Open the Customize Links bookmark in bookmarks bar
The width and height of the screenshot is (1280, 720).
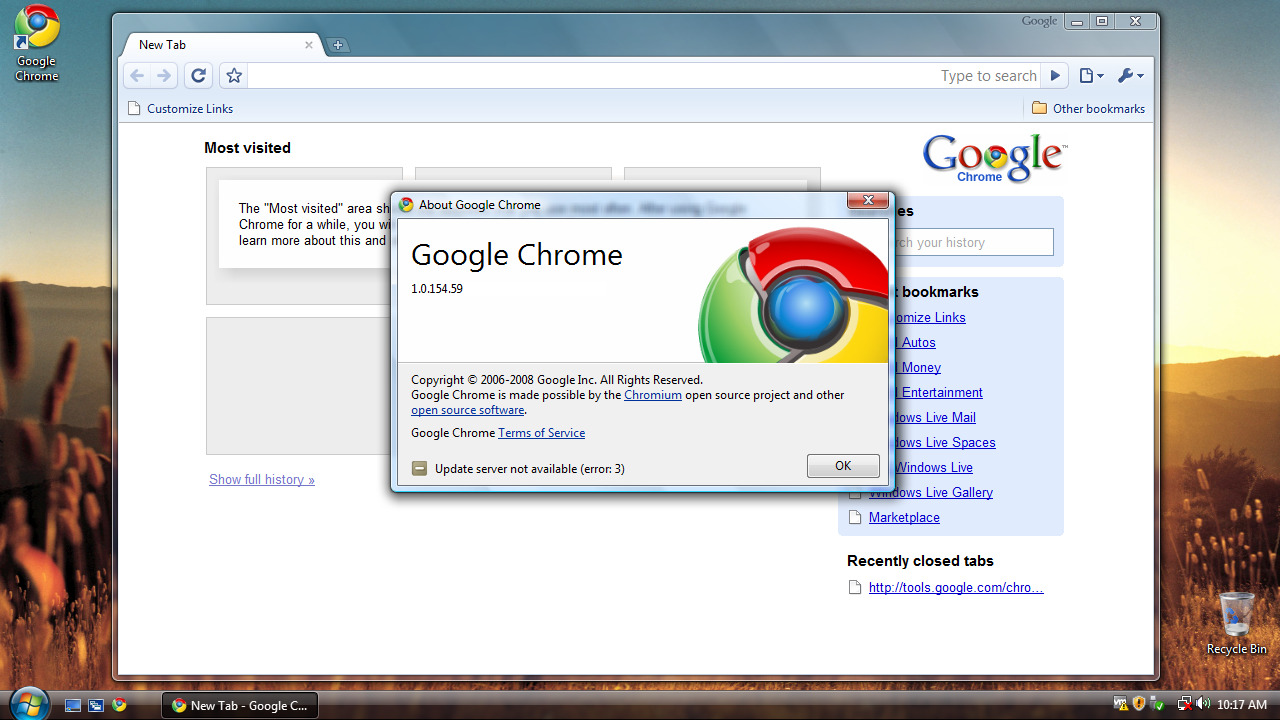[x=180, y=109]
